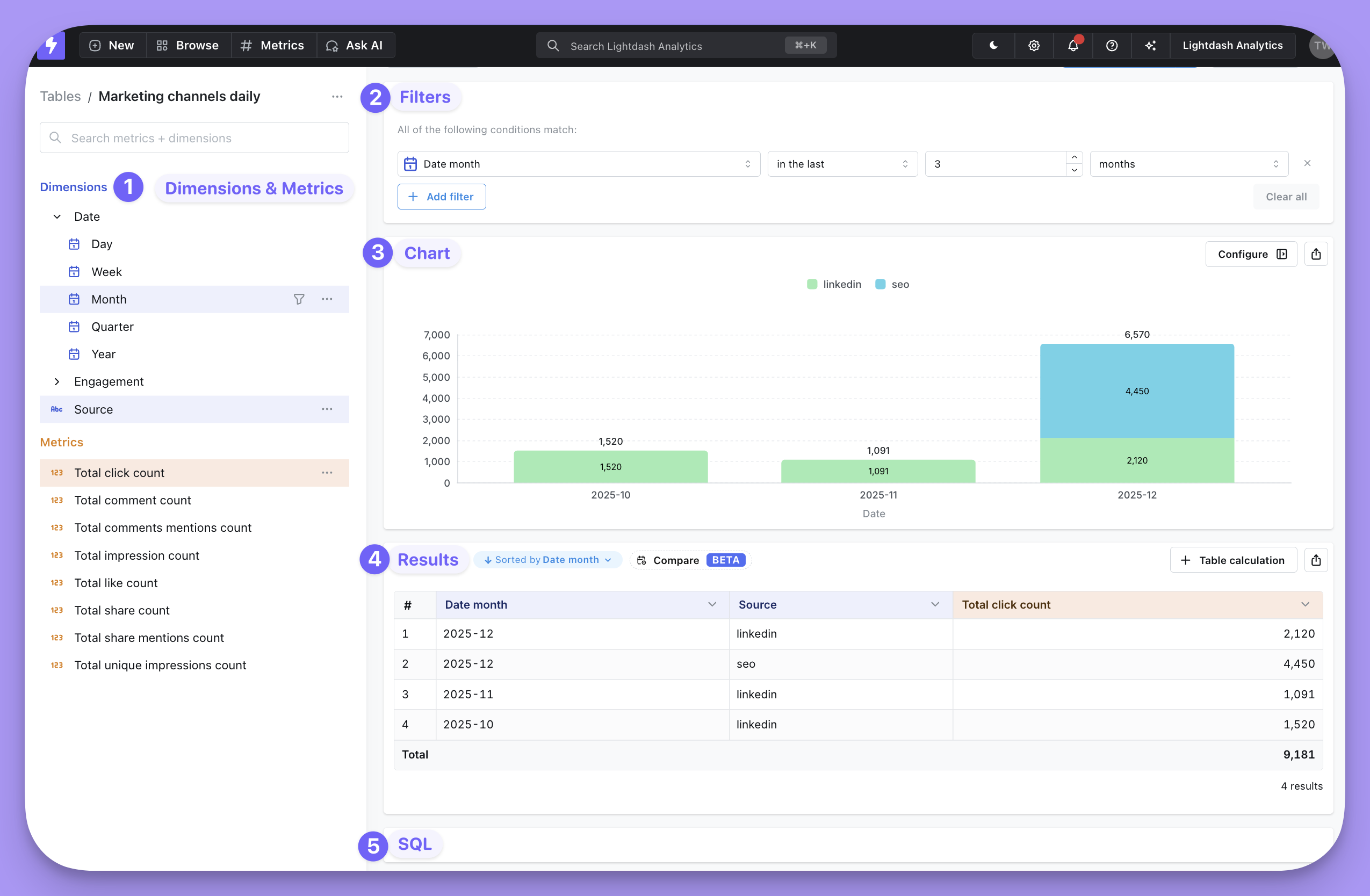Collapse the Date dimension group
The height and width of the screenshot is (896, 1370).
point(57,217)
